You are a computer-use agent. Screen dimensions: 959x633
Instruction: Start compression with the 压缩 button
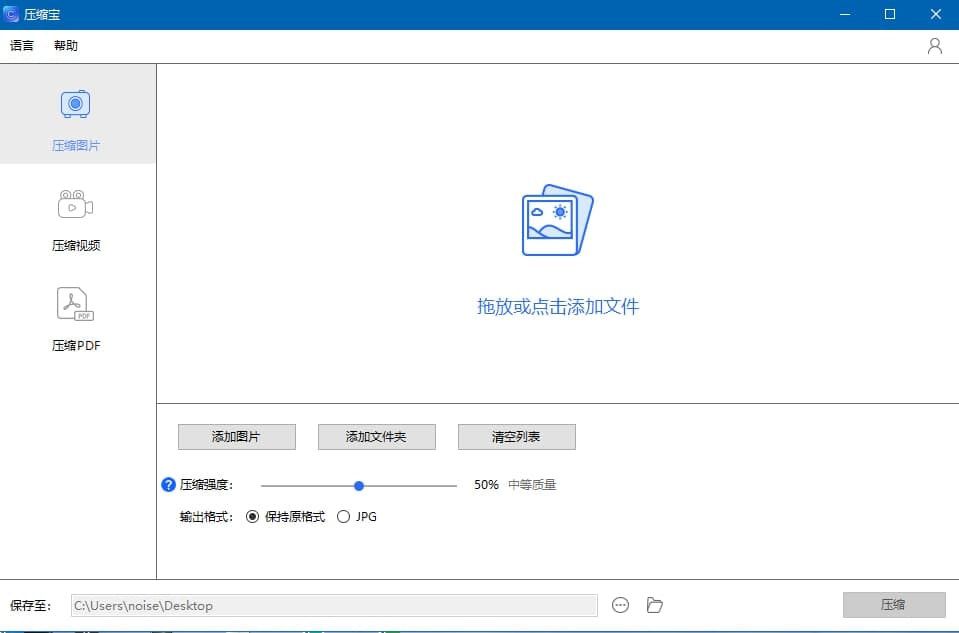(894, 605)
